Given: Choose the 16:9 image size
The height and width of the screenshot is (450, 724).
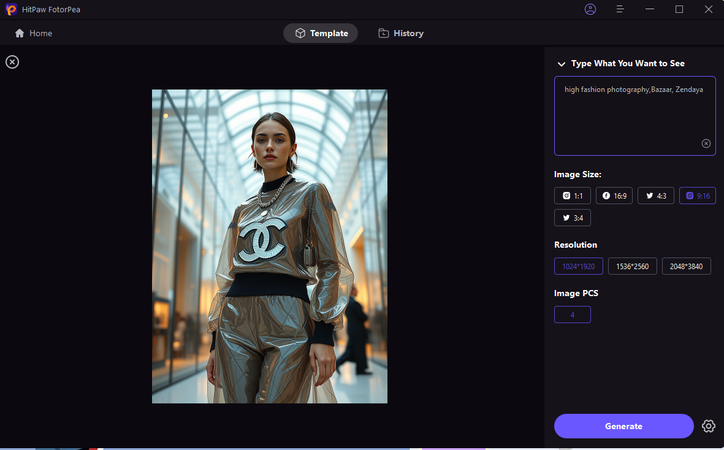Looking at the screenshot, I should 614,196.
